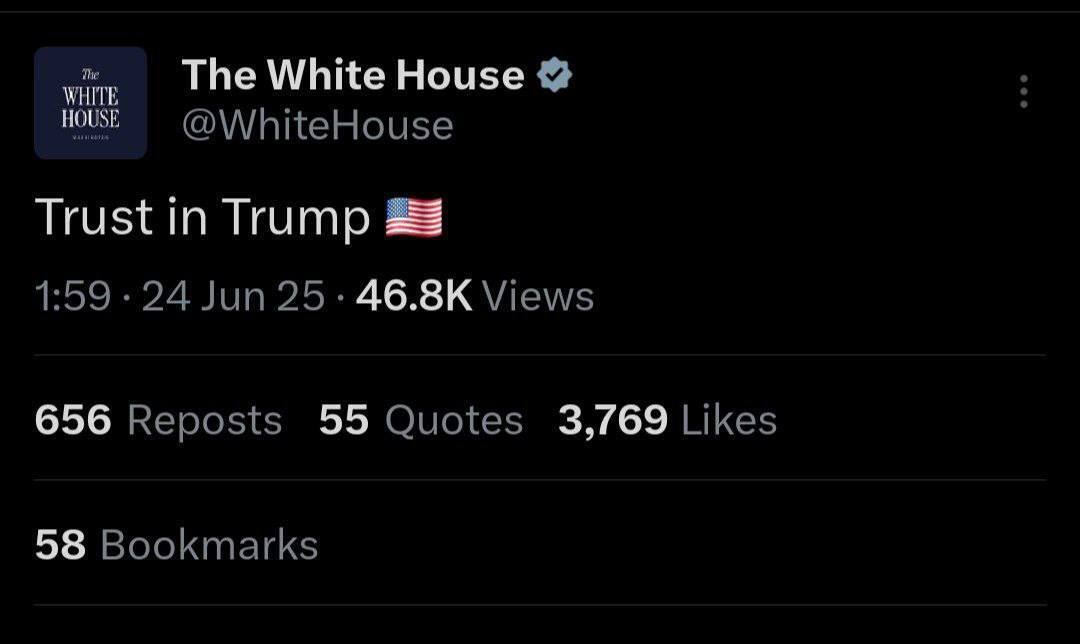The width and height of the screenshot is (1080, 644).
Task: Open the Bookmarks label
Action: 209,545
